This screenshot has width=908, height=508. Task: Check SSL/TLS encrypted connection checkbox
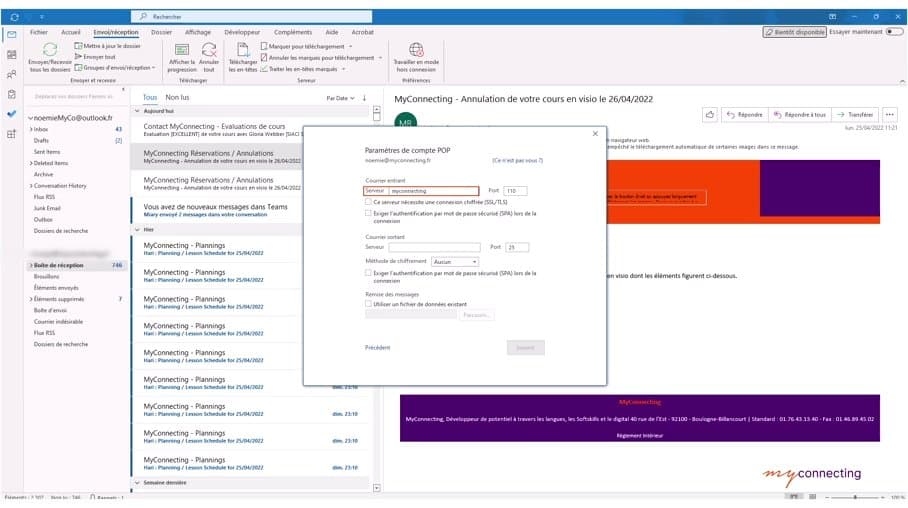click(x=368, y=202)
